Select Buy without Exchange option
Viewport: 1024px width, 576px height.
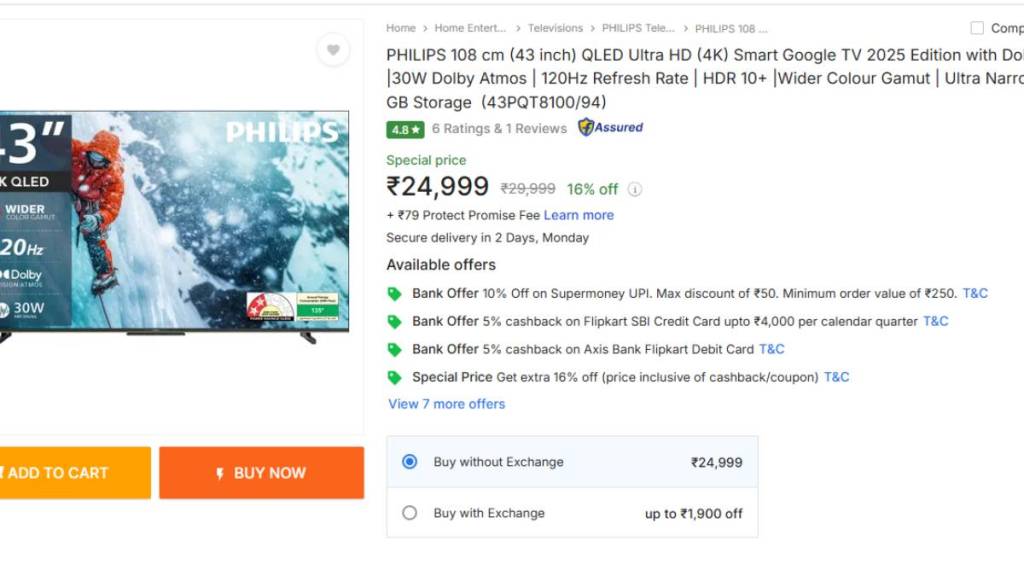pyautogui.click(x=409, y=462)
